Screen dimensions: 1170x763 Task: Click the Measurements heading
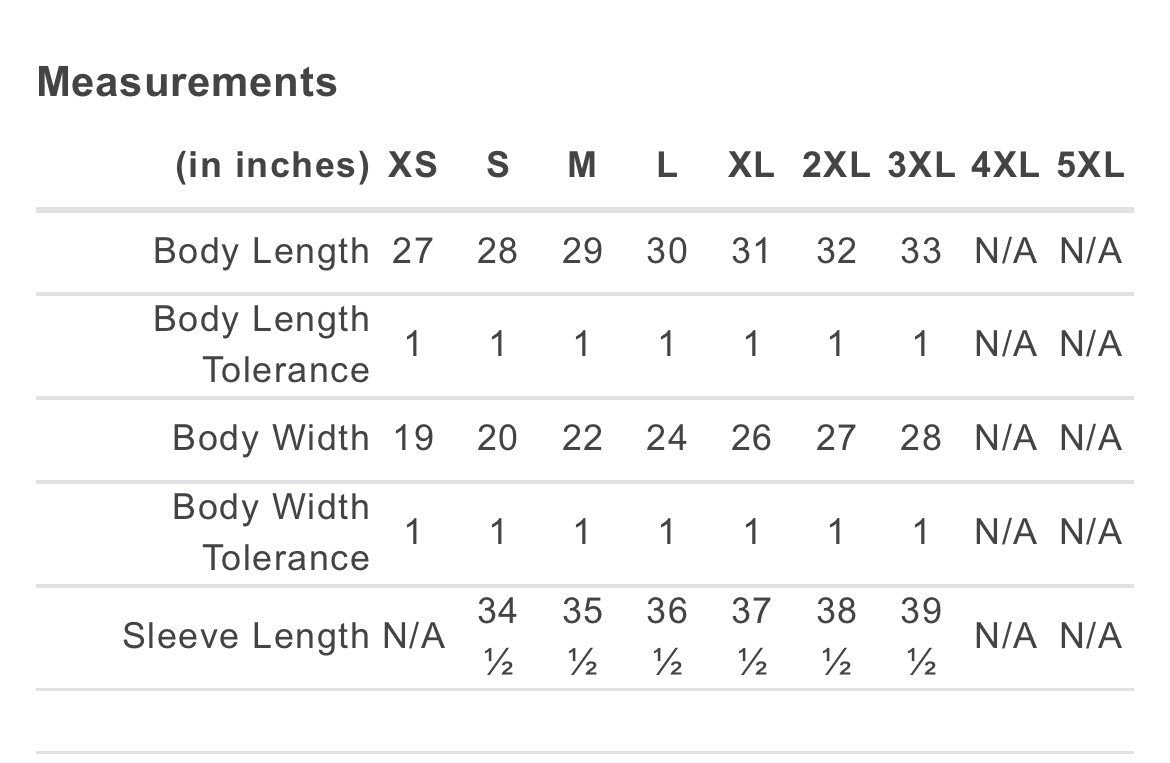coord(187,82)
